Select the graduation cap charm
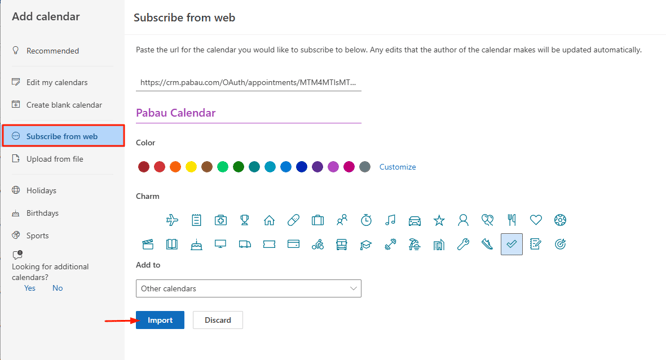The image size is (666, 360). pyautogui.click(x=366, y=244)
